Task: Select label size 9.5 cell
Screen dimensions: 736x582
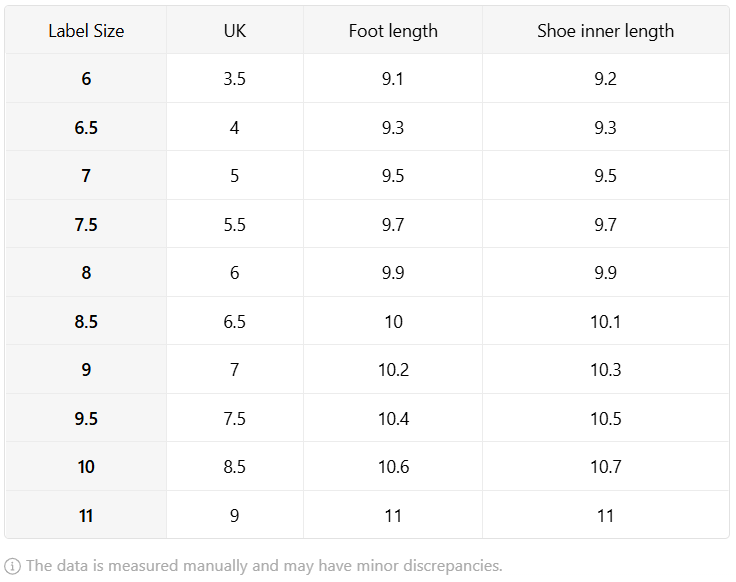Action: coord(86,418)
